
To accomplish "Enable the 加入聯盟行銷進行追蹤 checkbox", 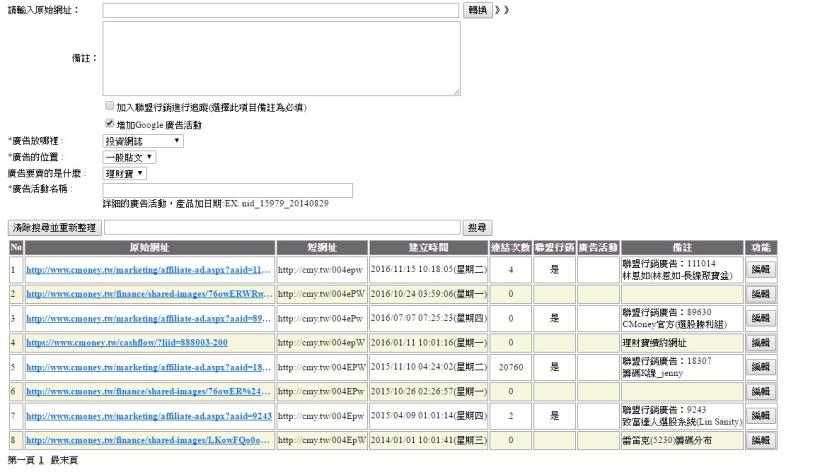I will pos(109,106).
